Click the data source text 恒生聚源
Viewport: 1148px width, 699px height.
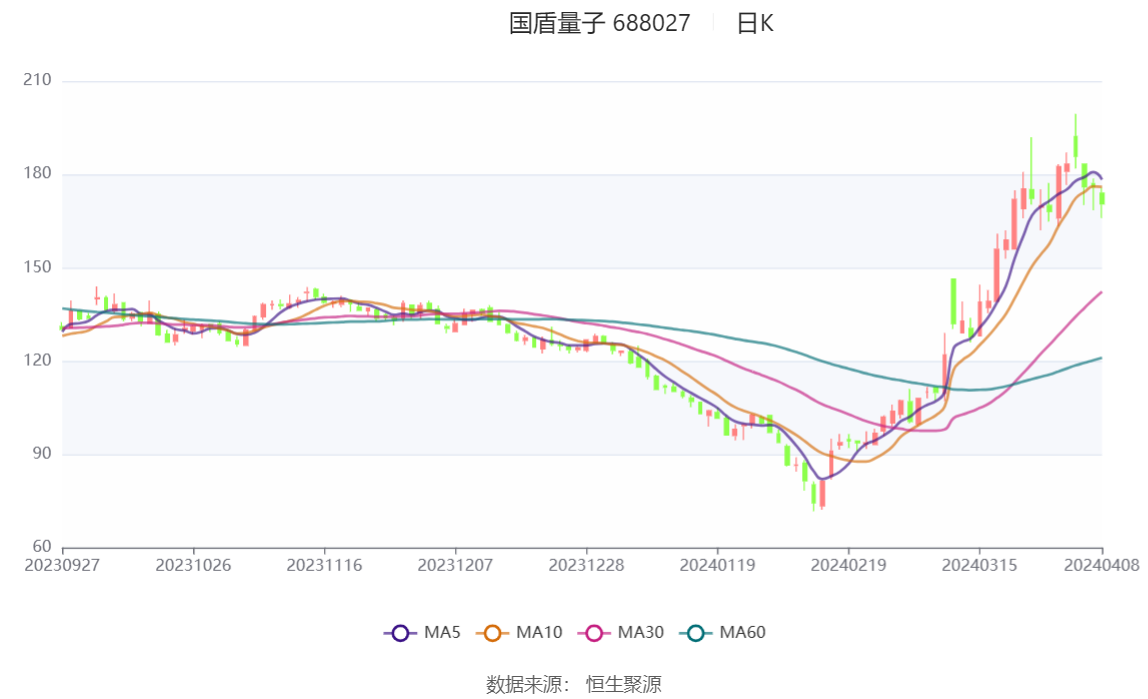[624, 684]
